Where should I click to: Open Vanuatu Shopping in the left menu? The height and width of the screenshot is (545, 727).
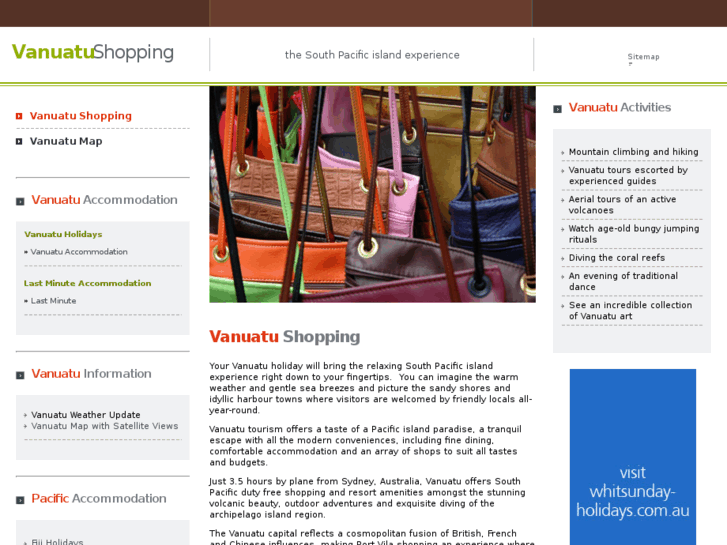81,115
